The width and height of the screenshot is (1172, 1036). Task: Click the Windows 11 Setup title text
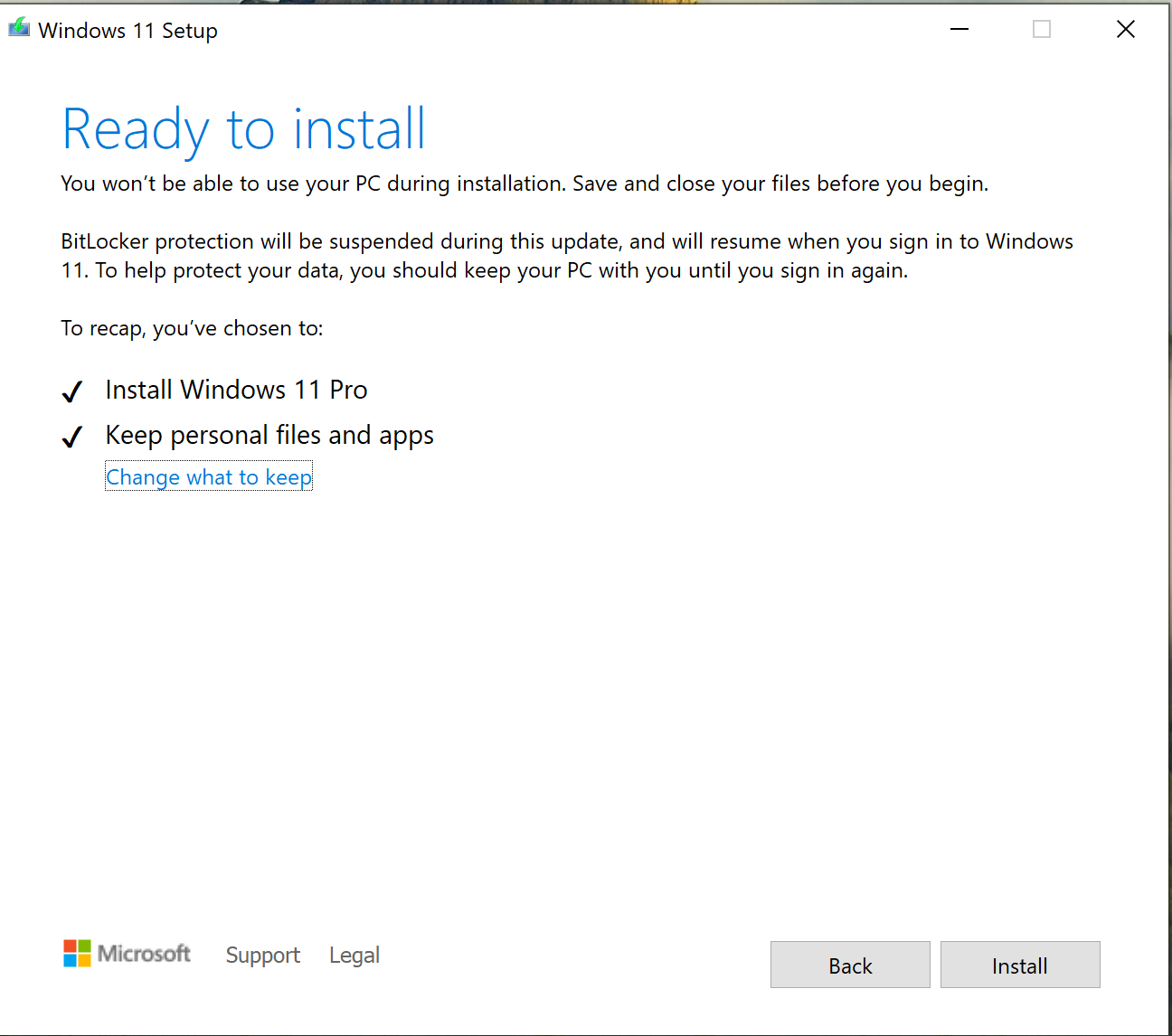pos(128,30)
